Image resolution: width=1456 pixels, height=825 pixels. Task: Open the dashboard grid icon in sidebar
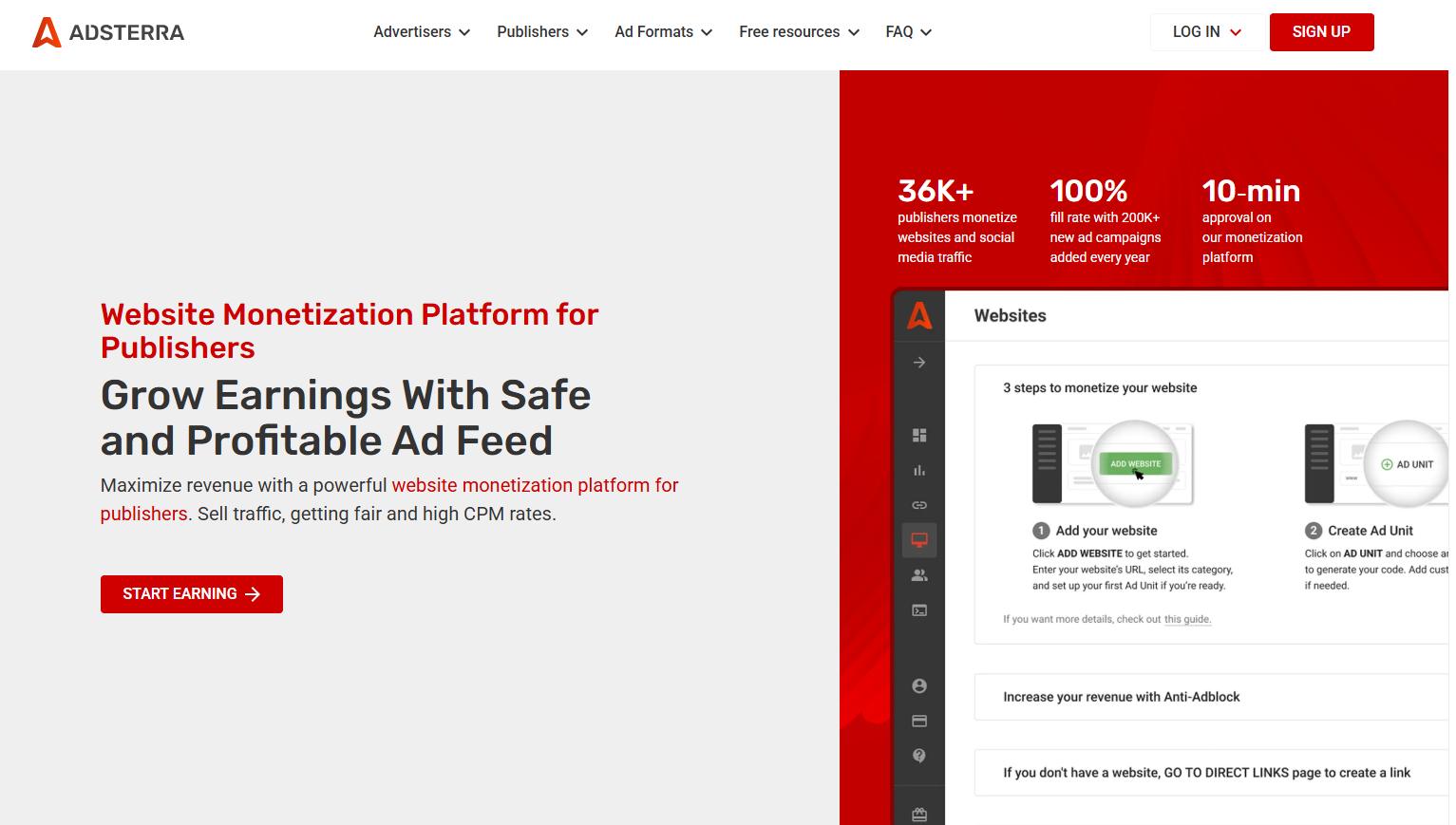919,435
